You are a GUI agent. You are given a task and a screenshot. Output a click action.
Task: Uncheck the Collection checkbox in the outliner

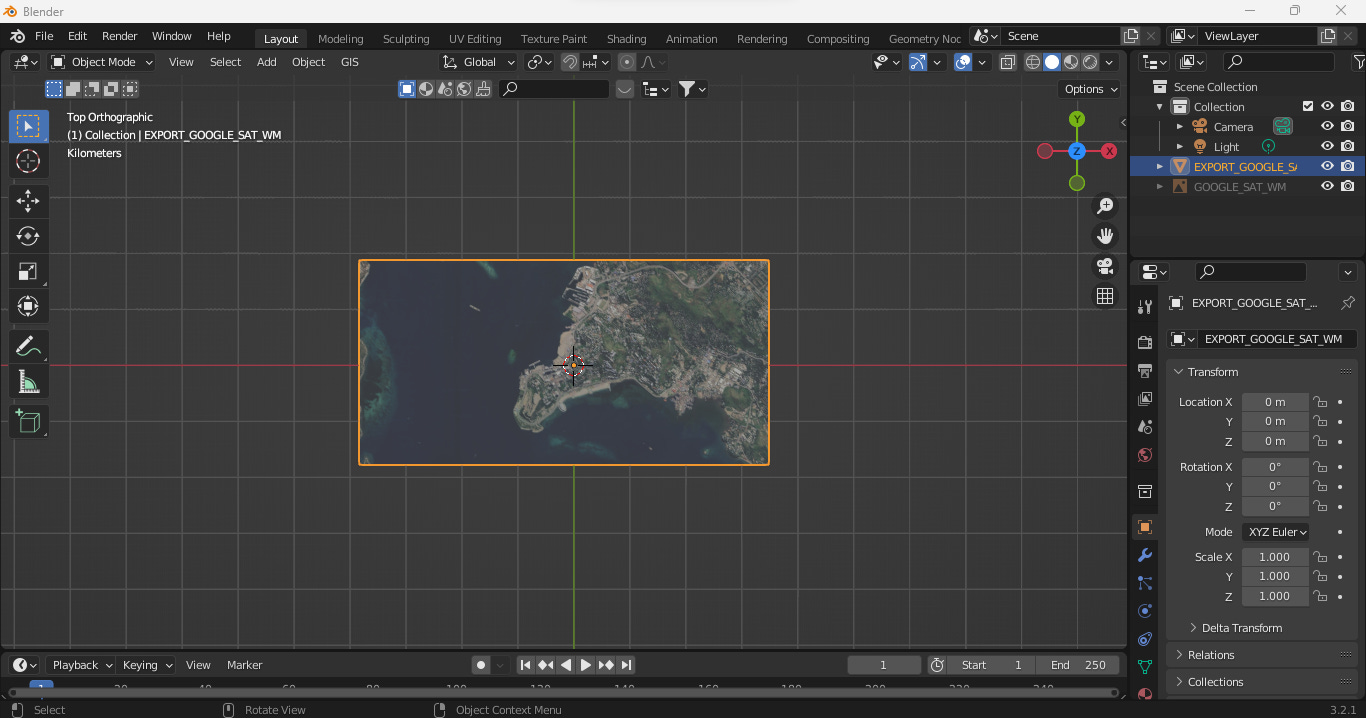click(x=1306, y=106)
